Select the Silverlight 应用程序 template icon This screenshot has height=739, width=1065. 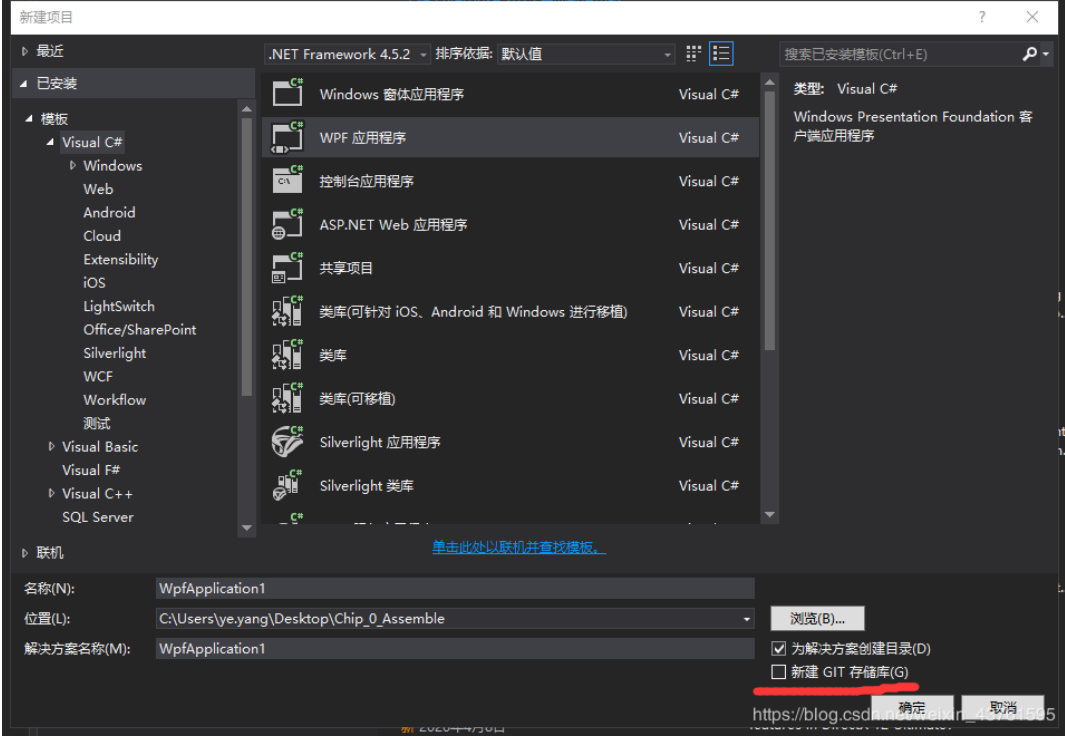click(x=287, y=442)
